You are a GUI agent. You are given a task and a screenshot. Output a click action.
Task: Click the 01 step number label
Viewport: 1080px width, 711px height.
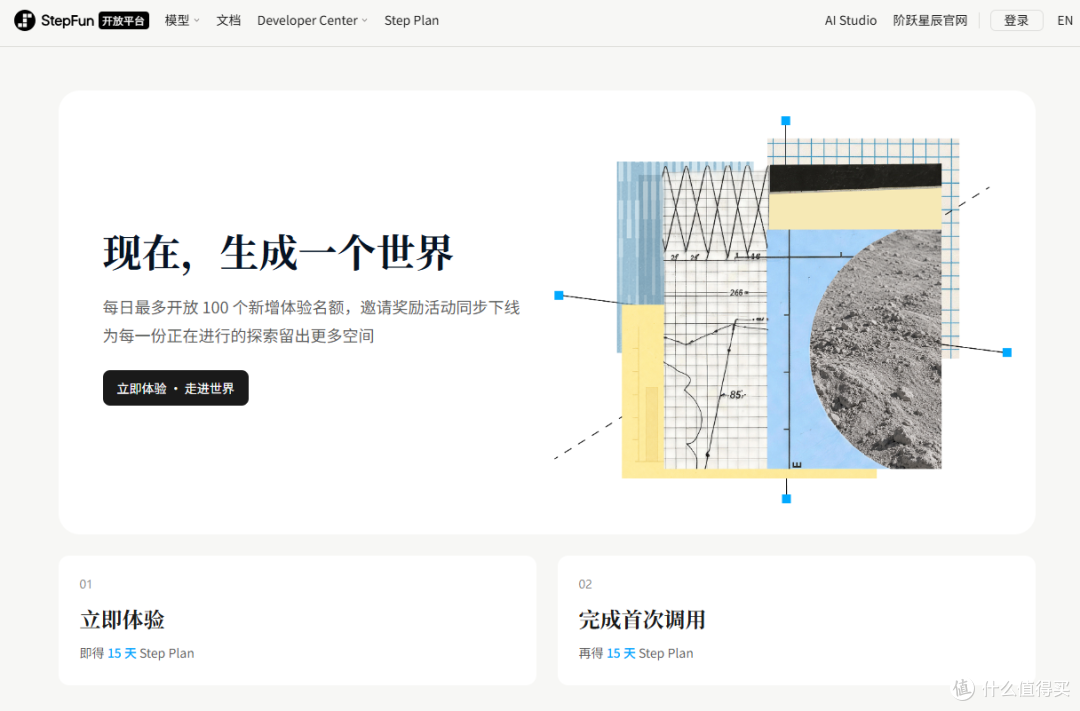(x=85, y=584)
